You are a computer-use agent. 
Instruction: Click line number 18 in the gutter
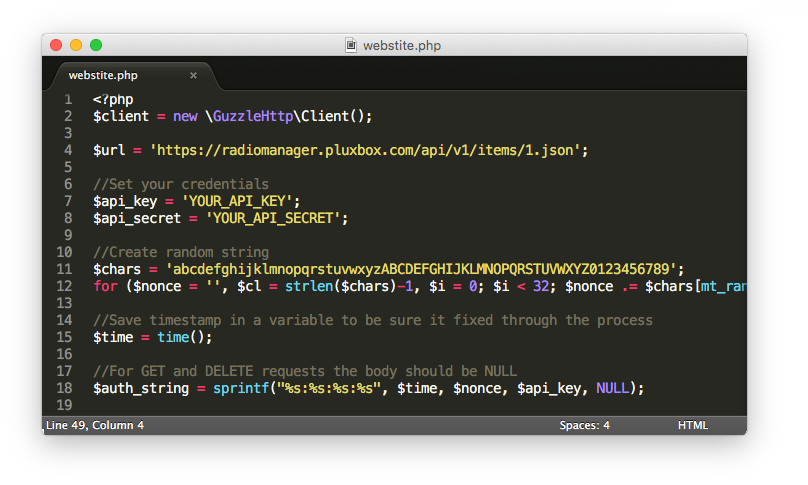pyautogui.click(x=64, y=388)
